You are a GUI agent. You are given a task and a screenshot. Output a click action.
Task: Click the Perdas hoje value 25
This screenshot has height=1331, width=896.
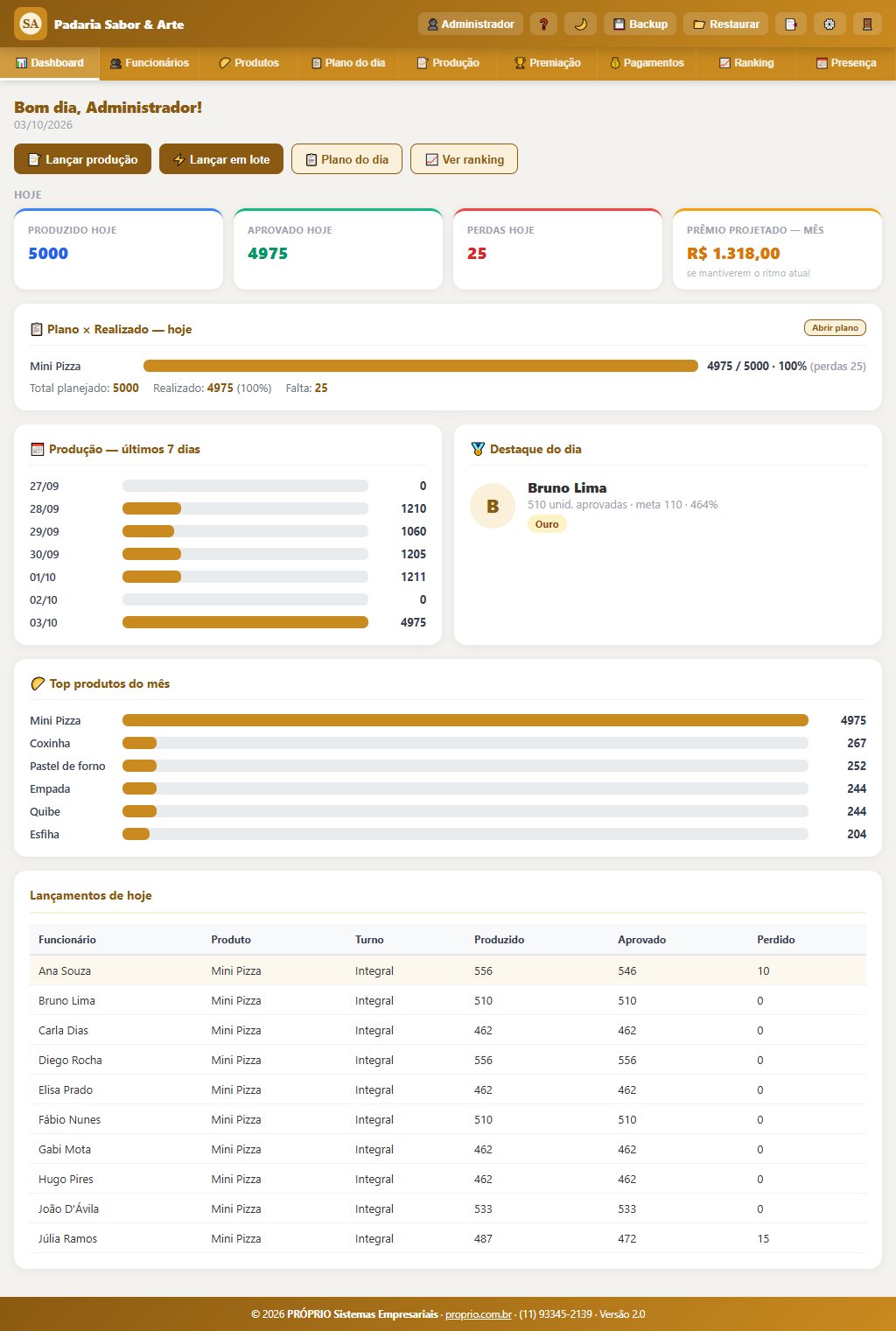point(477,254)
